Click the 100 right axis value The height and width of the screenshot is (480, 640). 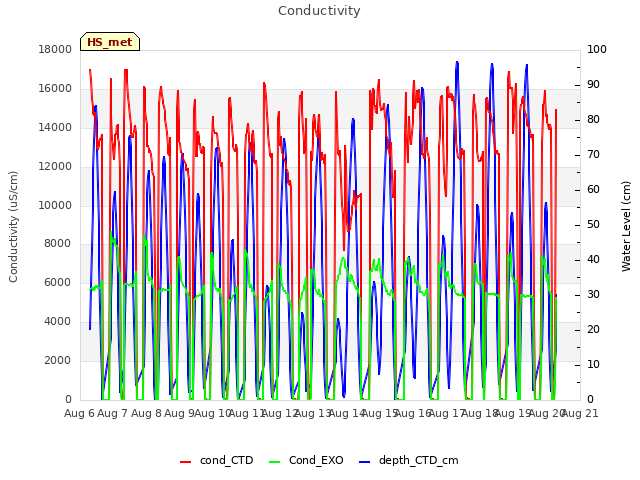(597, 49)
